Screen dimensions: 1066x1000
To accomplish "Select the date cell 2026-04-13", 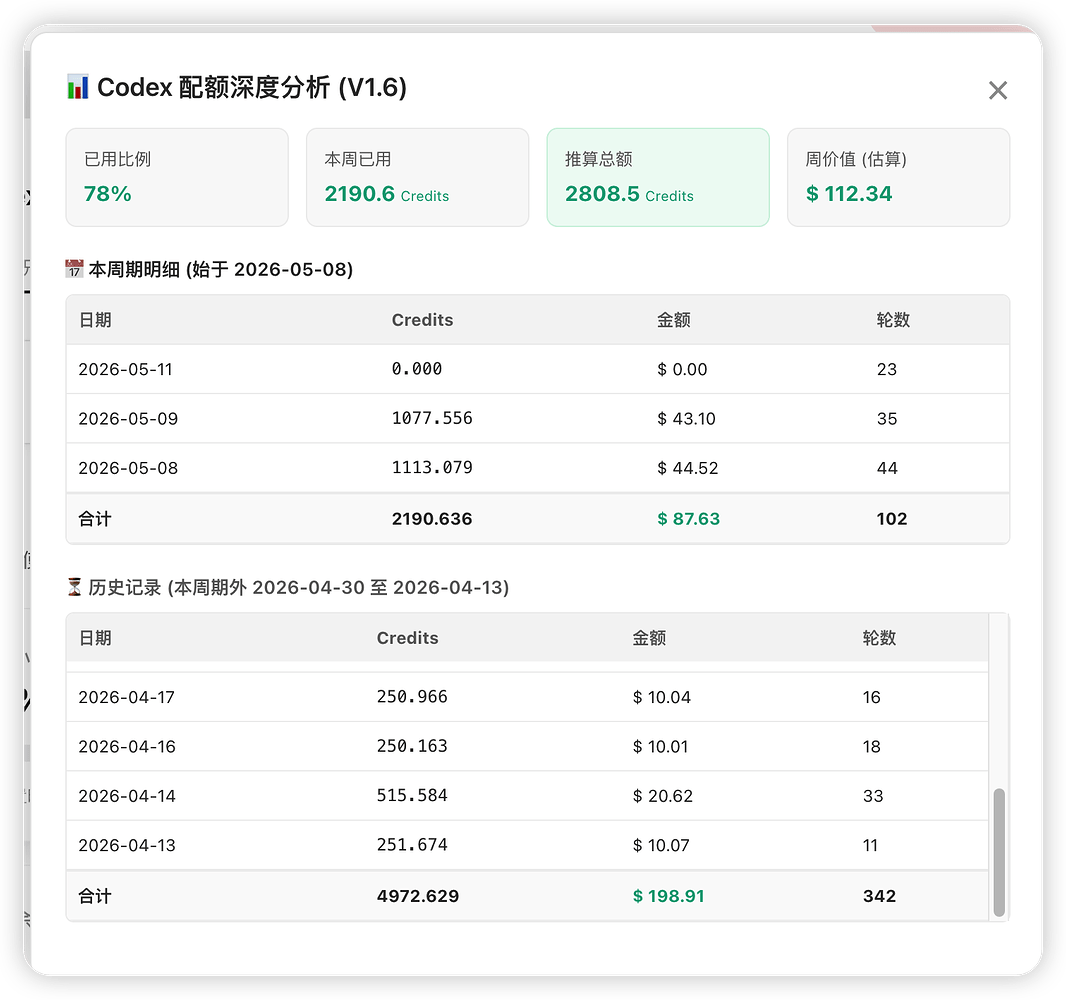I will [x=126, y=846].
